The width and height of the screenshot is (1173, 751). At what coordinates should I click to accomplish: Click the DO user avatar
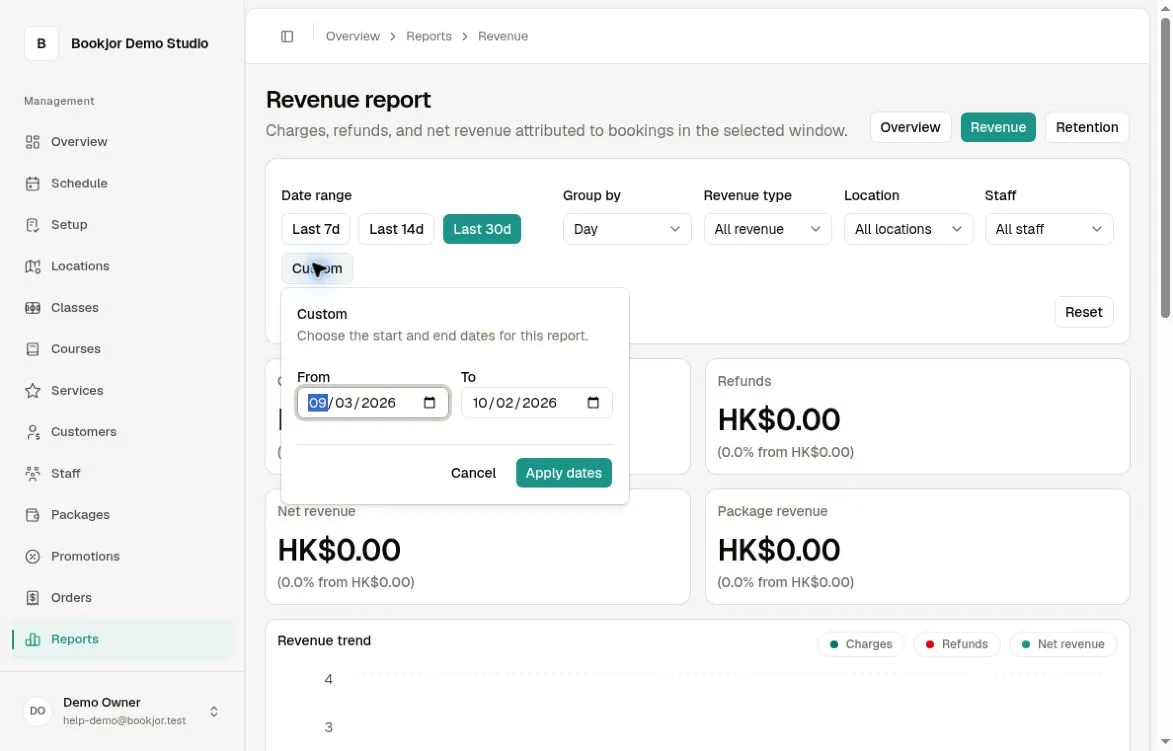[x=37, y=711]
